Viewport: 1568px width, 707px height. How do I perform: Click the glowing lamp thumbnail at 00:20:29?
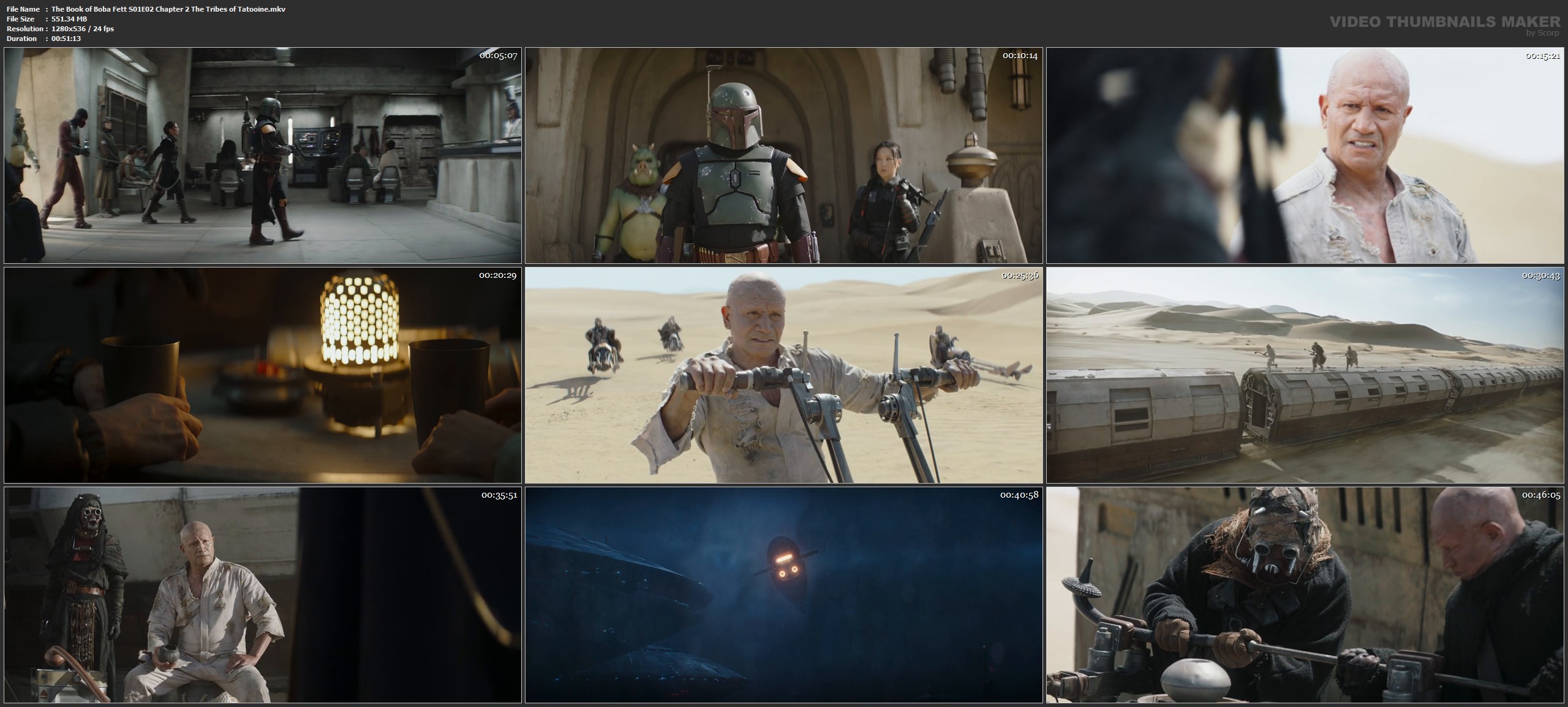pos(262,375)
